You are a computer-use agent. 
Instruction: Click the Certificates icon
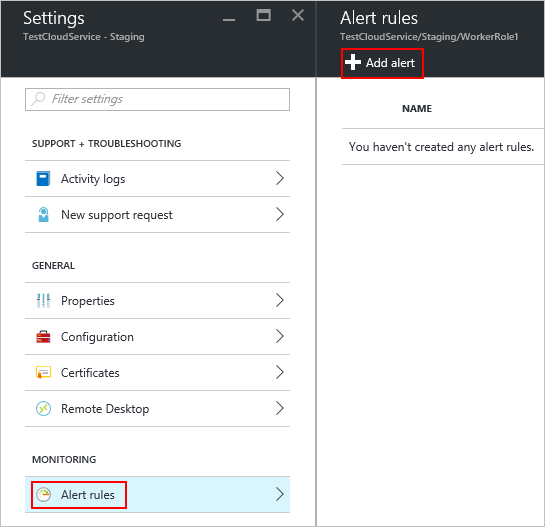[x=43, y=372]
